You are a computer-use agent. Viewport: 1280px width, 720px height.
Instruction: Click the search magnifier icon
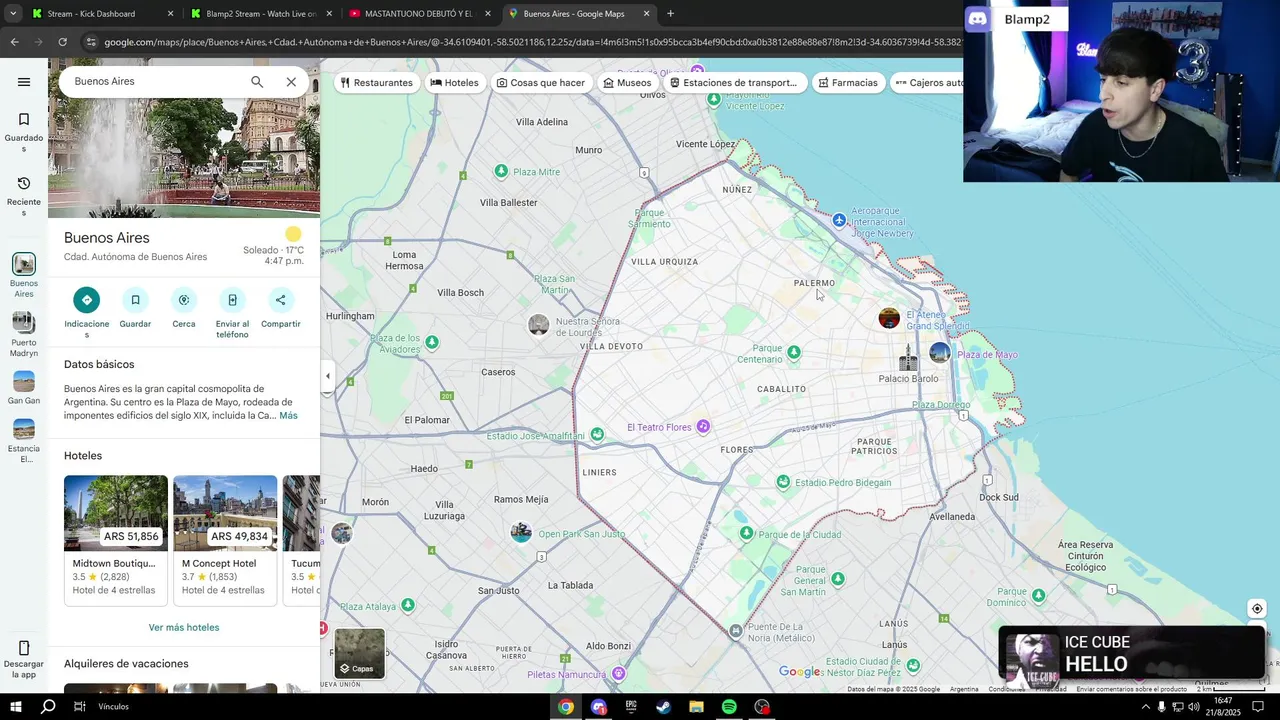[x=257, y=82]
